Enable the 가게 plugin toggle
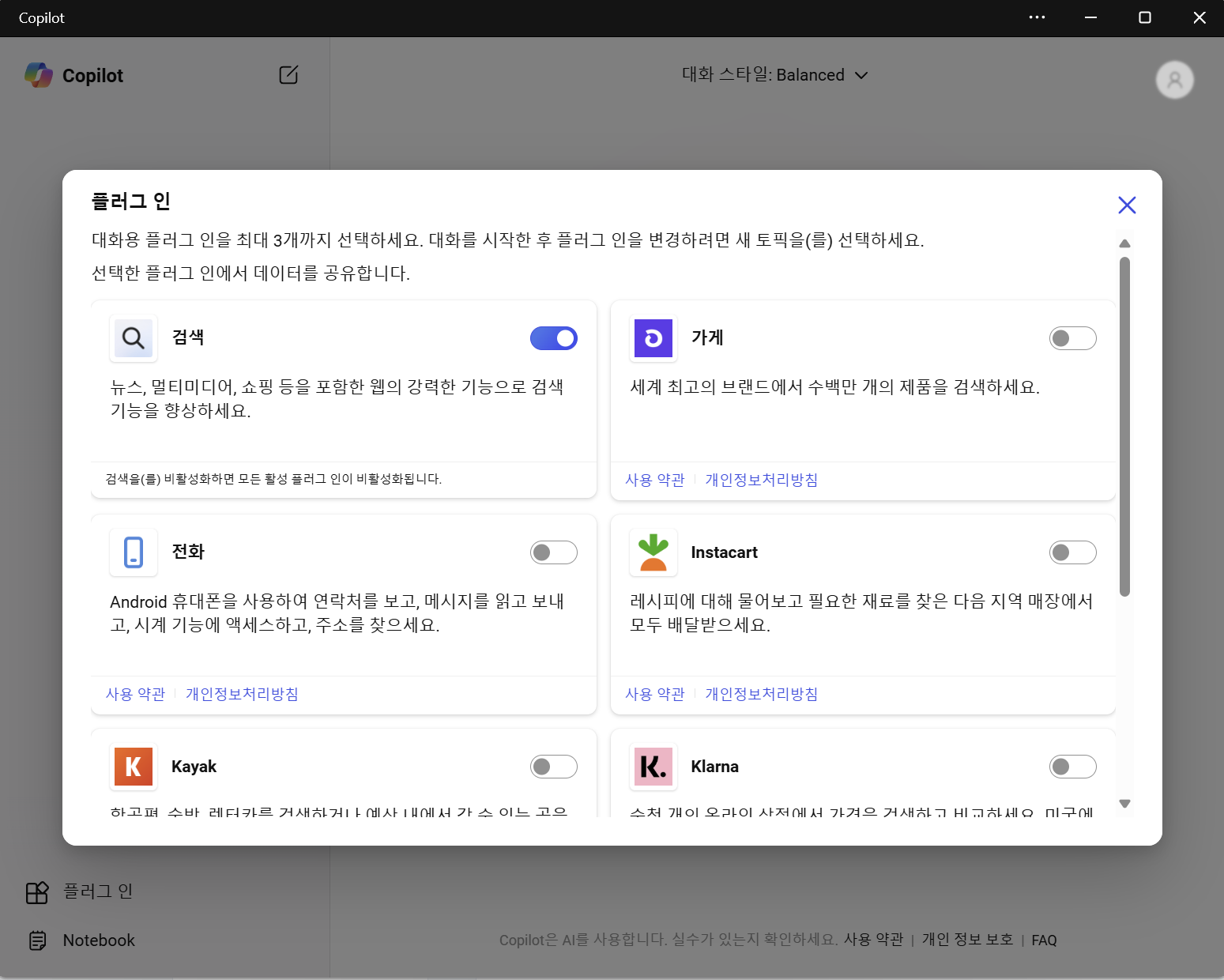Image resolution: width=1224 pixels, height=980 pixels. [1073, 338]
